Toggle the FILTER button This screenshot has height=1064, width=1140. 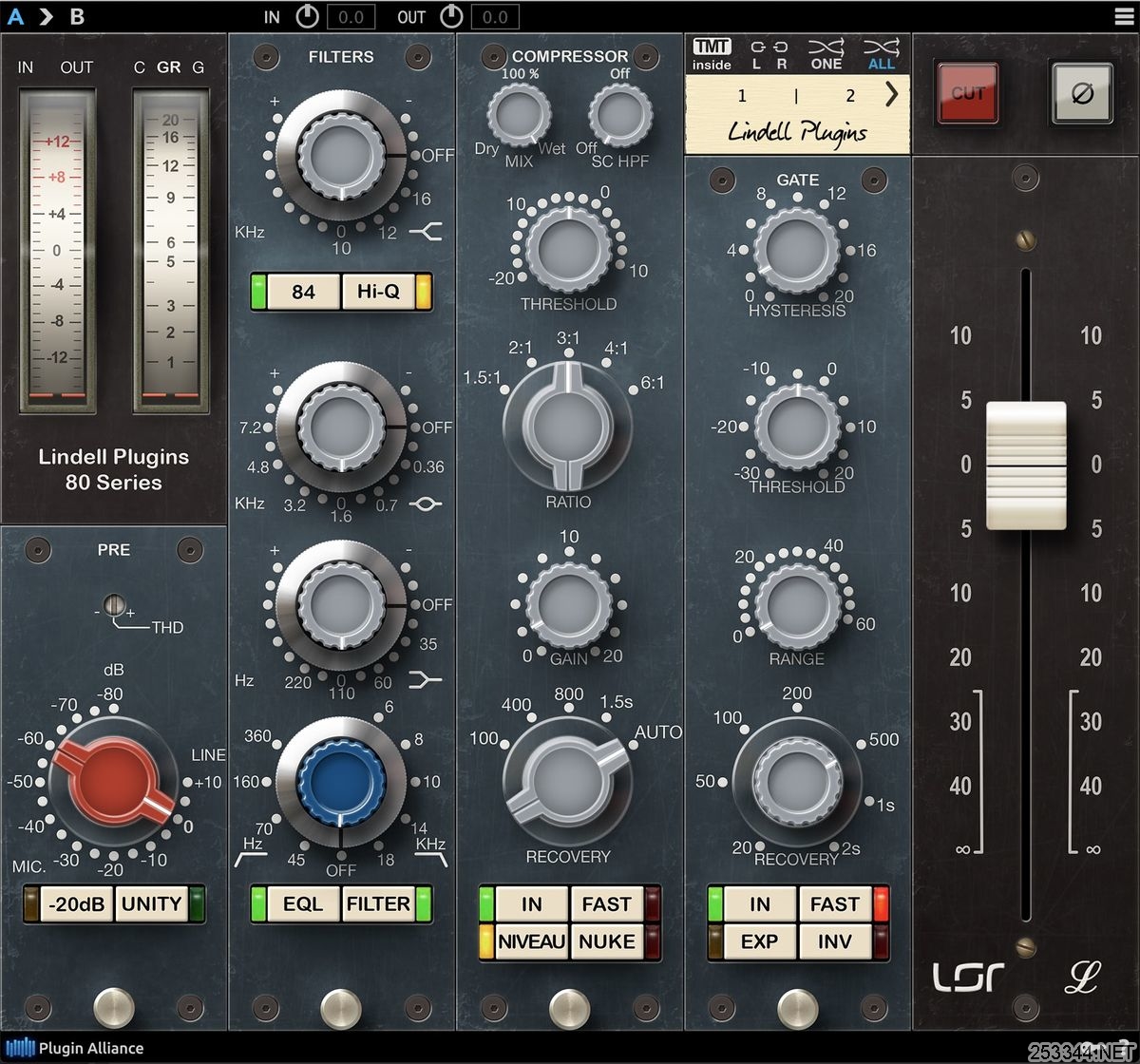coord(378,904)
